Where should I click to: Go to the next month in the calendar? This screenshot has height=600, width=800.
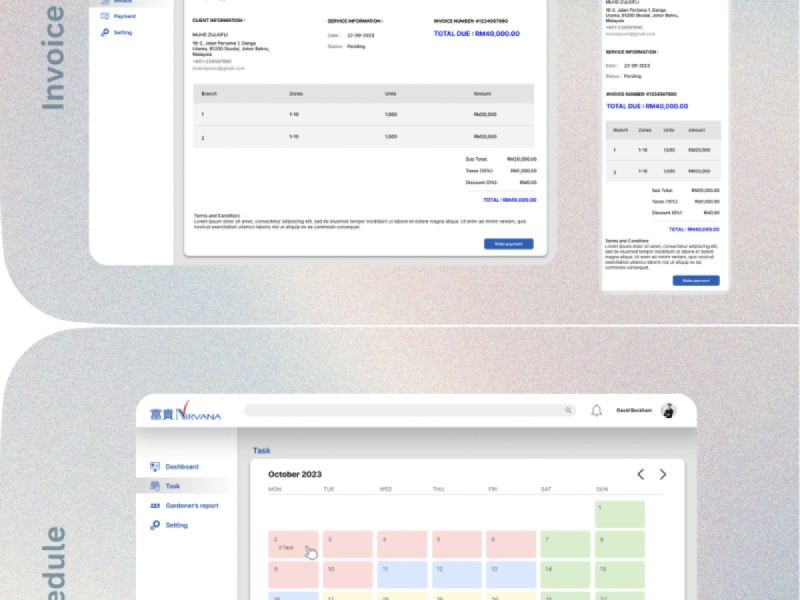coord(662,474)
